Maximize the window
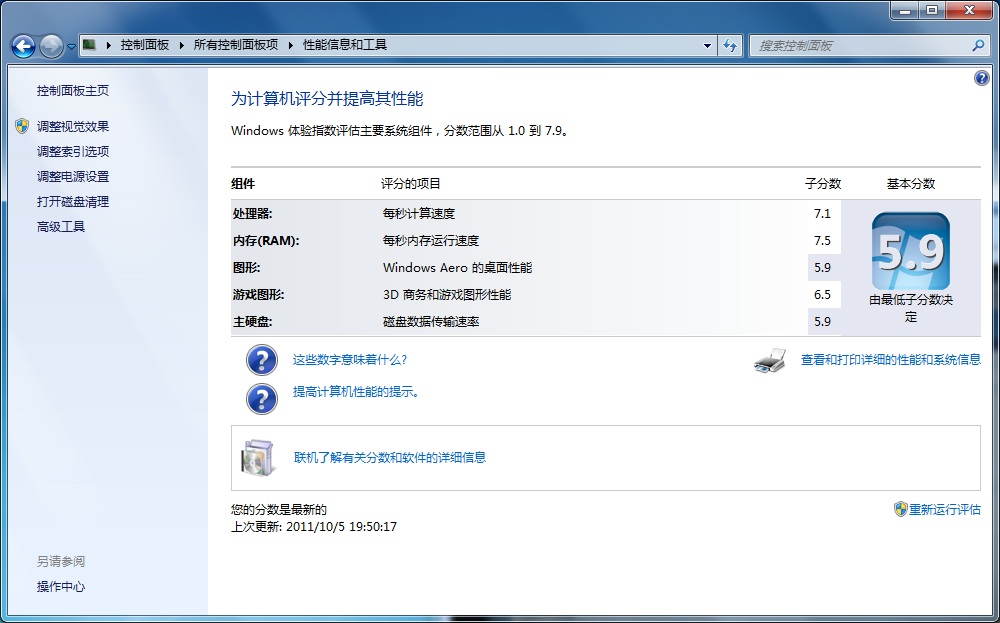The width and height of the screenshot is (1000, 623). [x=933, y=11]
